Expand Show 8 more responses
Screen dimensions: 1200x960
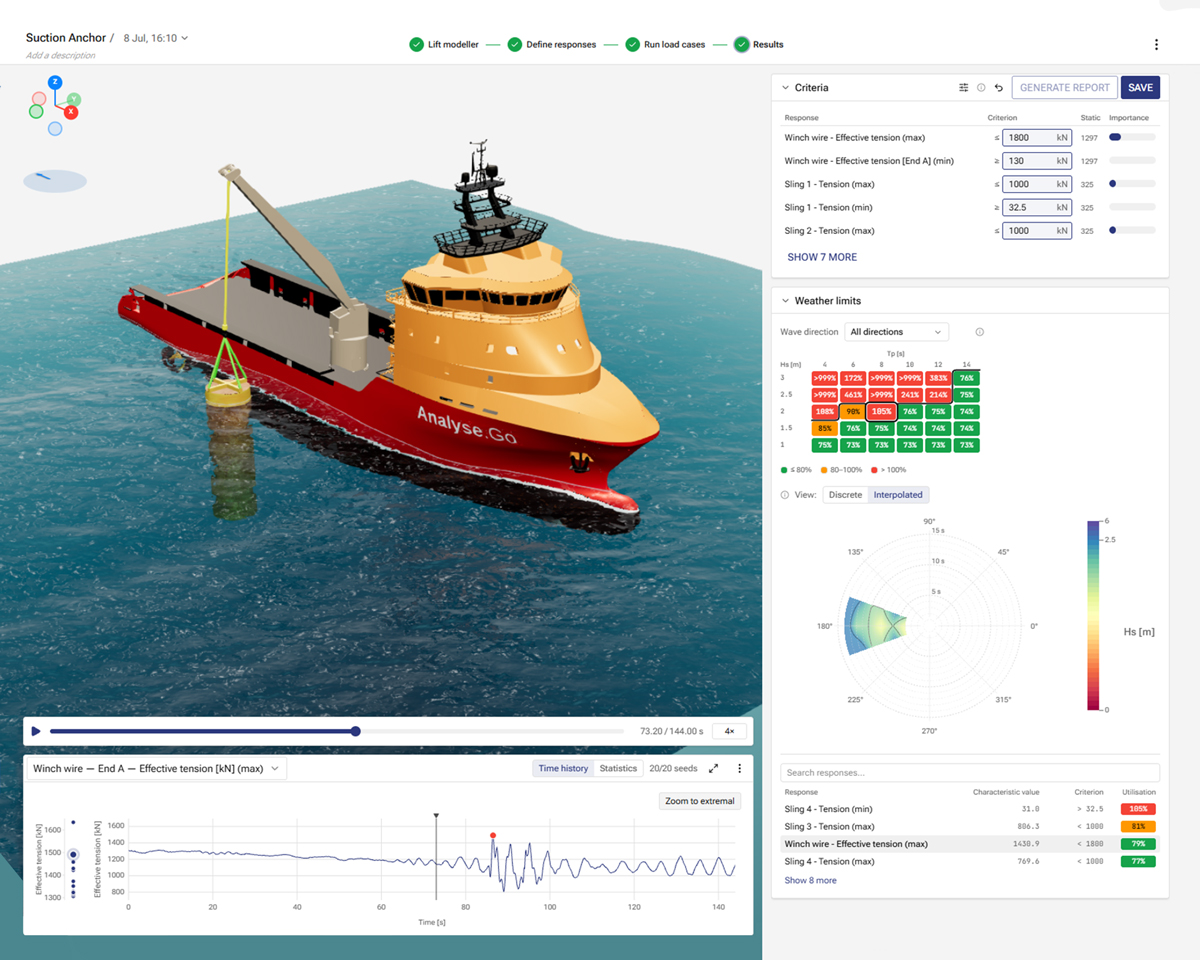810,880
